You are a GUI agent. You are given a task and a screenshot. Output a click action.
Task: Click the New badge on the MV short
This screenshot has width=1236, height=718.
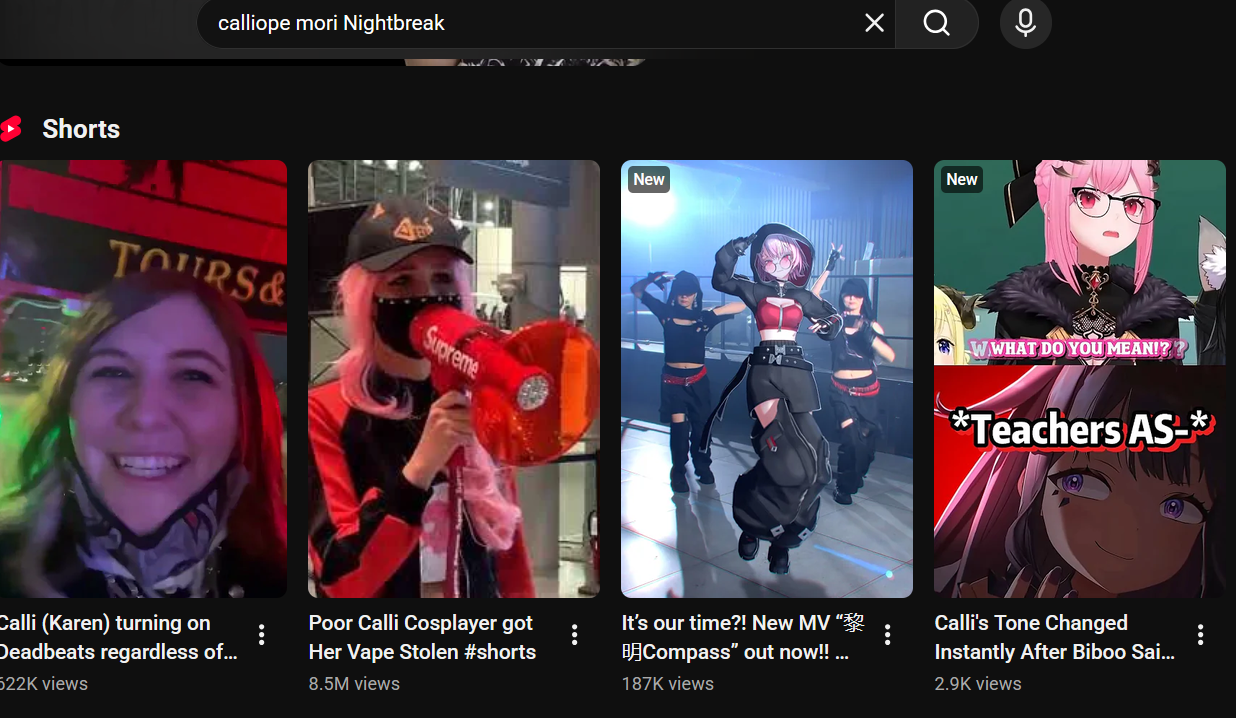click(649, 179)
